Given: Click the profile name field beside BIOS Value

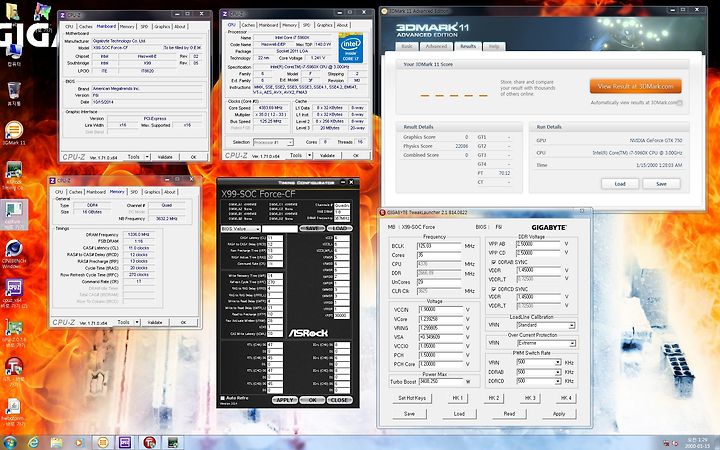Looking at the screenshot, I should click(x=280, y=229).
